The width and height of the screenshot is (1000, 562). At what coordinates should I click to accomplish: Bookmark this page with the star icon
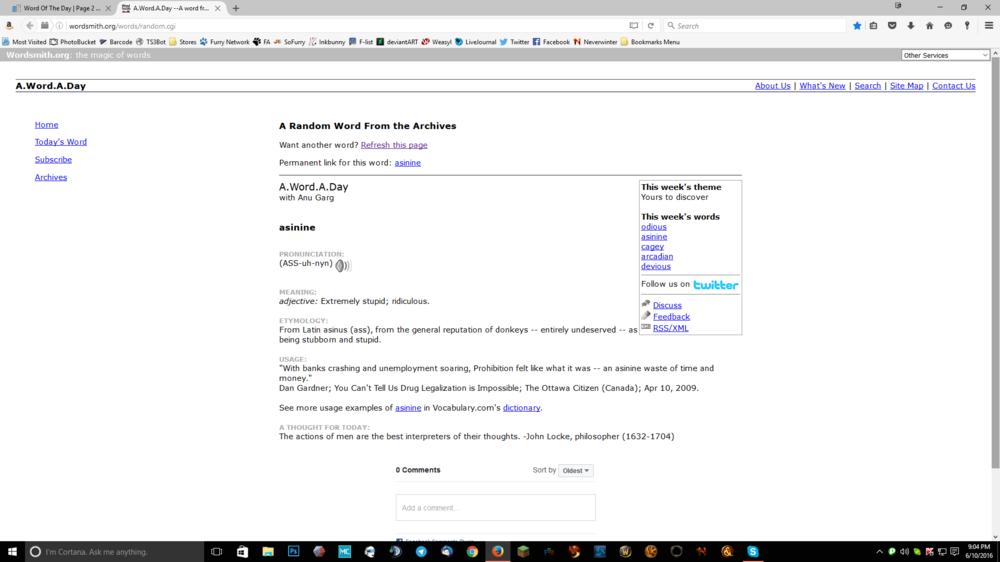[857, 26]
